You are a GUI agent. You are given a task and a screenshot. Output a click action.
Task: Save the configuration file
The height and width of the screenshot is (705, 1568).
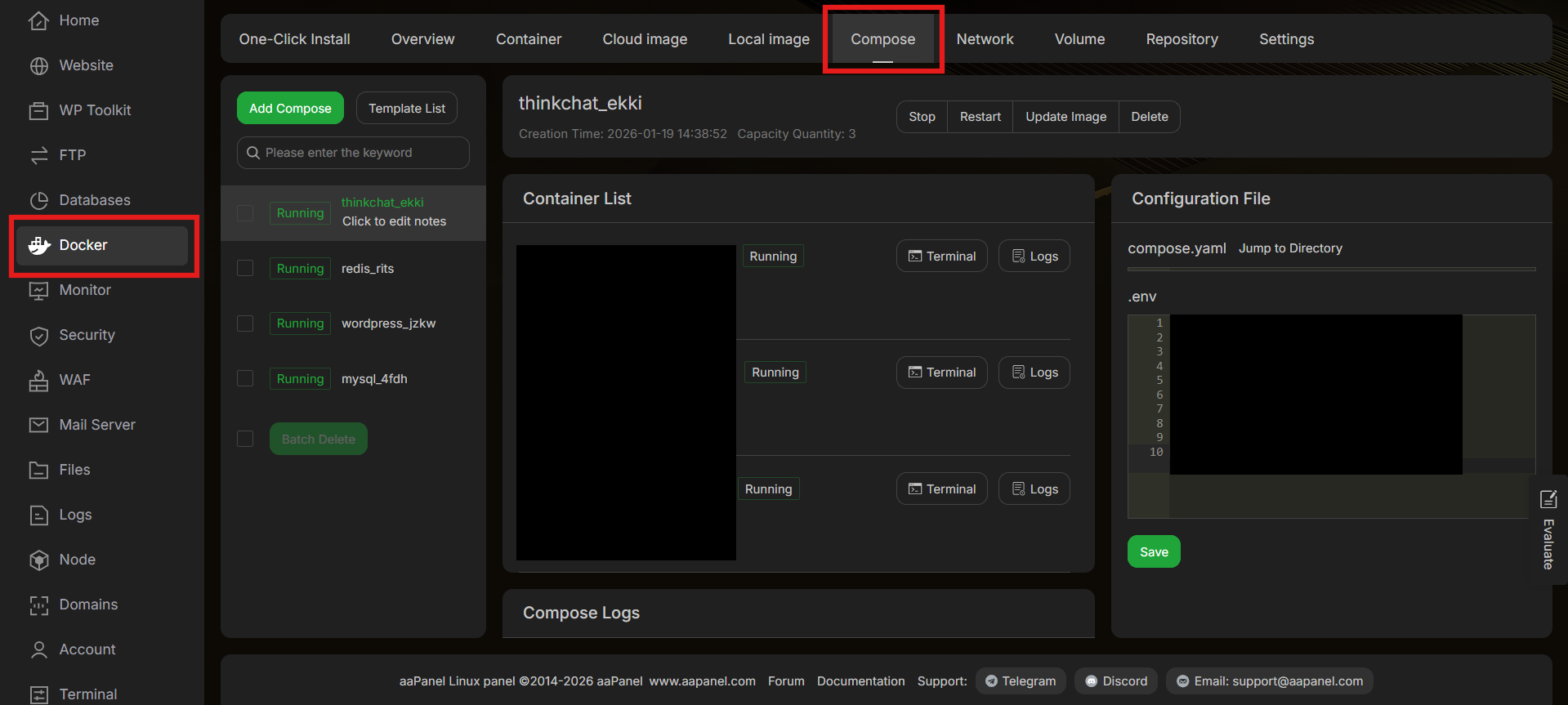[x=1154, y=551]
